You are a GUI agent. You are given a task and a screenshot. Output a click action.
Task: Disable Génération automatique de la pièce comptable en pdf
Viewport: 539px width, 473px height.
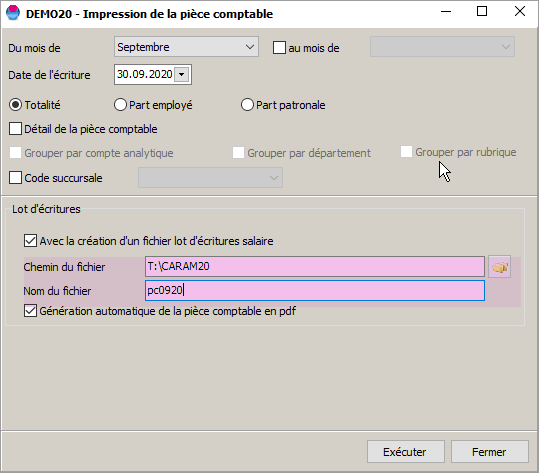coord(30,311)
